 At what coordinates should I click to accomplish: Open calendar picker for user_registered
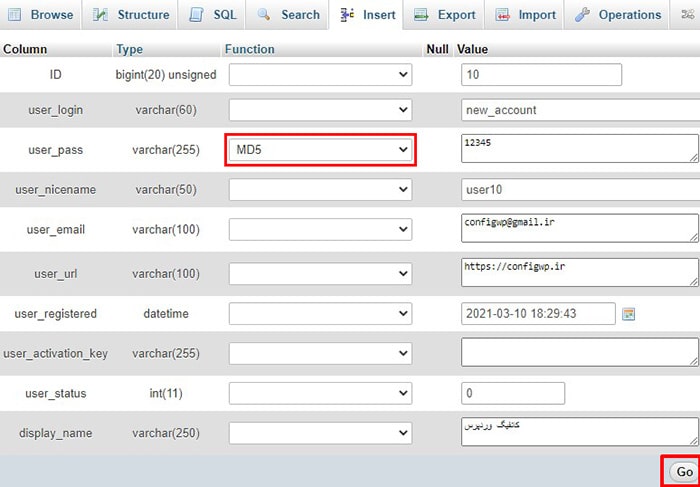point(629,314)
